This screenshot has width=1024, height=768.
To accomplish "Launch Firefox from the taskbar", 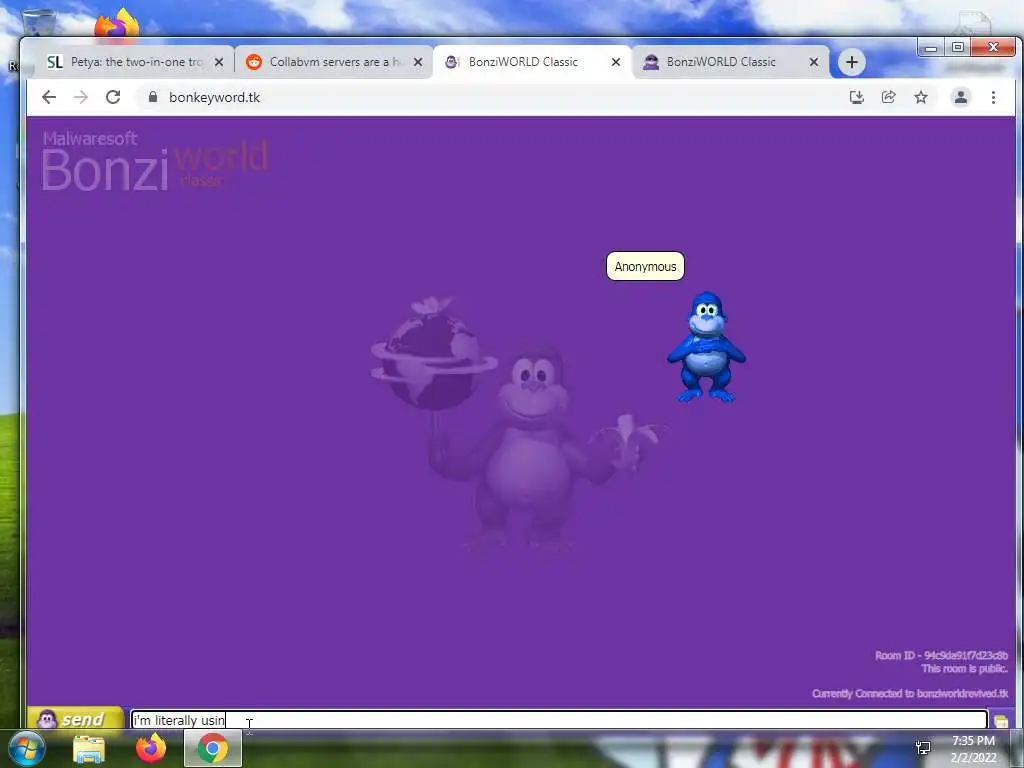I will [151, 748].
